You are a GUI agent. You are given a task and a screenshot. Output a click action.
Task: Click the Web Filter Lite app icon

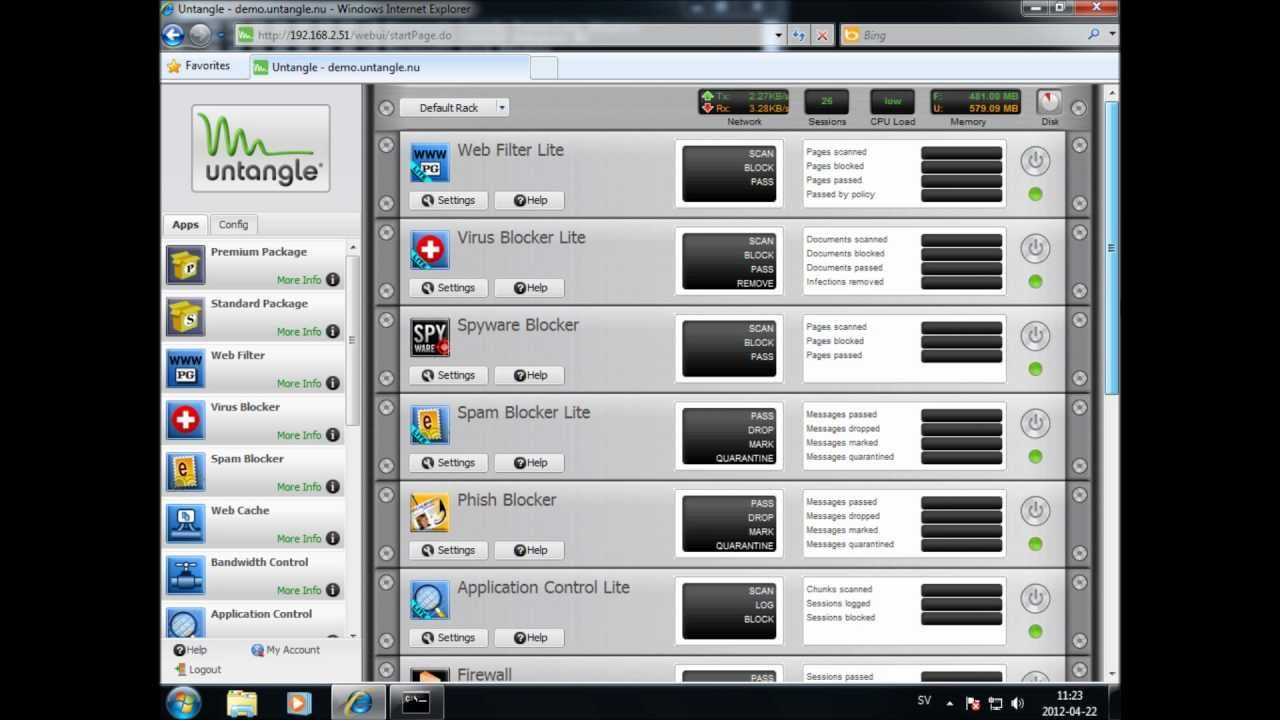pos(430,162)
